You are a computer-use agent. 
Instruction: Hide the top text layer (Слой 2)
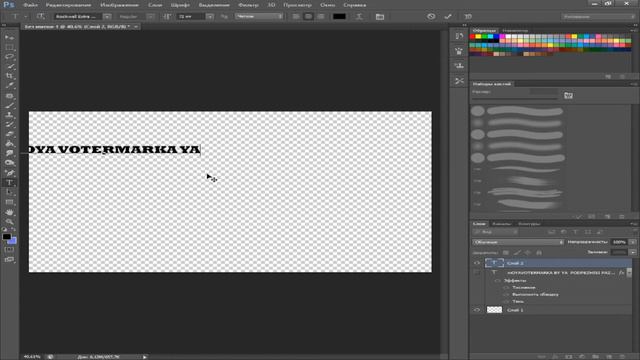pos(477,263)
